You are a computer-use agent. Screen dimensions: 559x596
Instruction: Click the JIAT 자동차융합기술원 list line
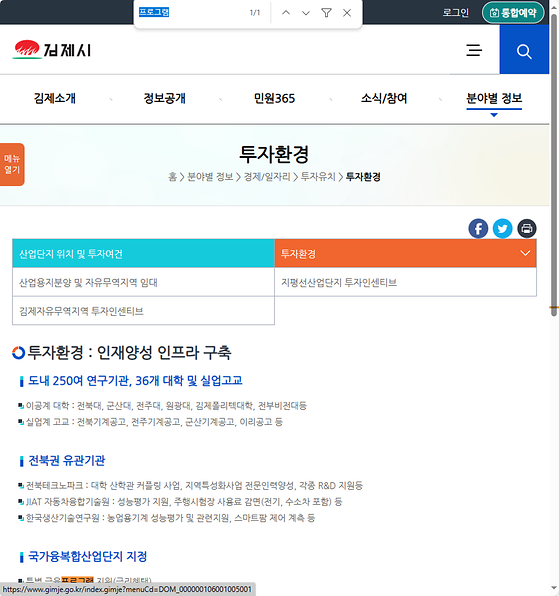184,502
